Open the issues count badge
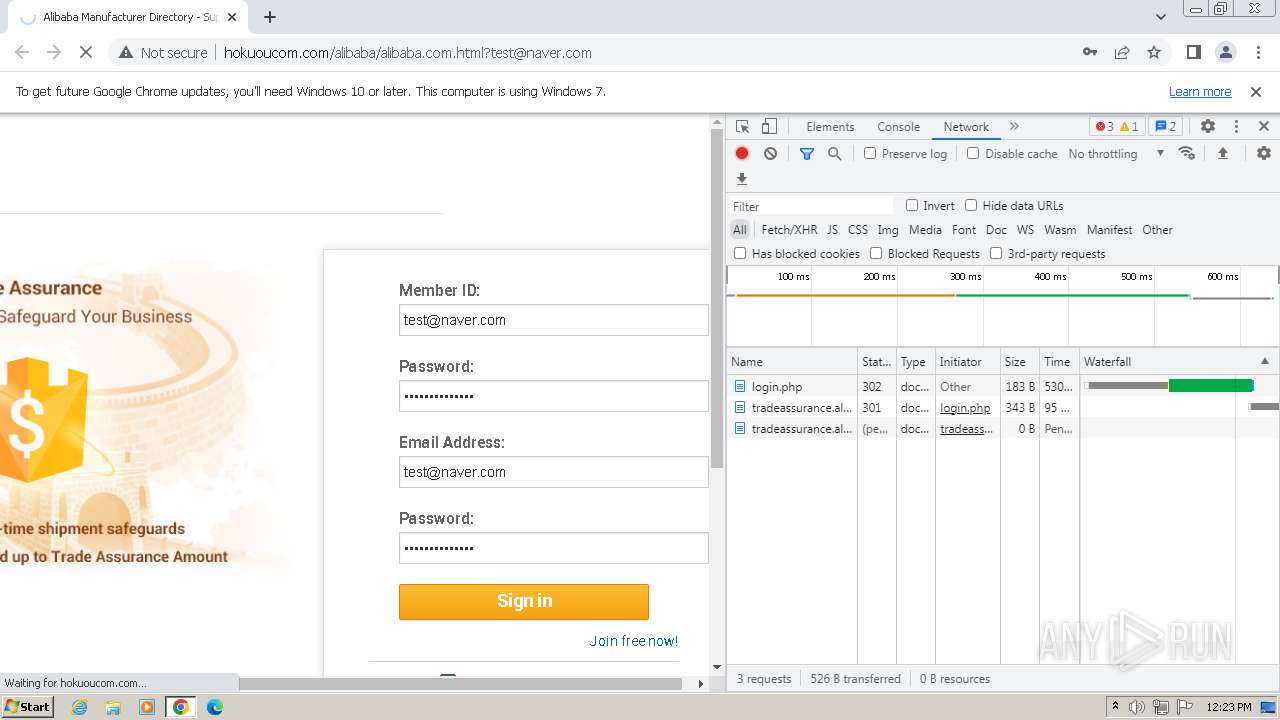Screen dimensions: 1280x720 [1165, 127]
